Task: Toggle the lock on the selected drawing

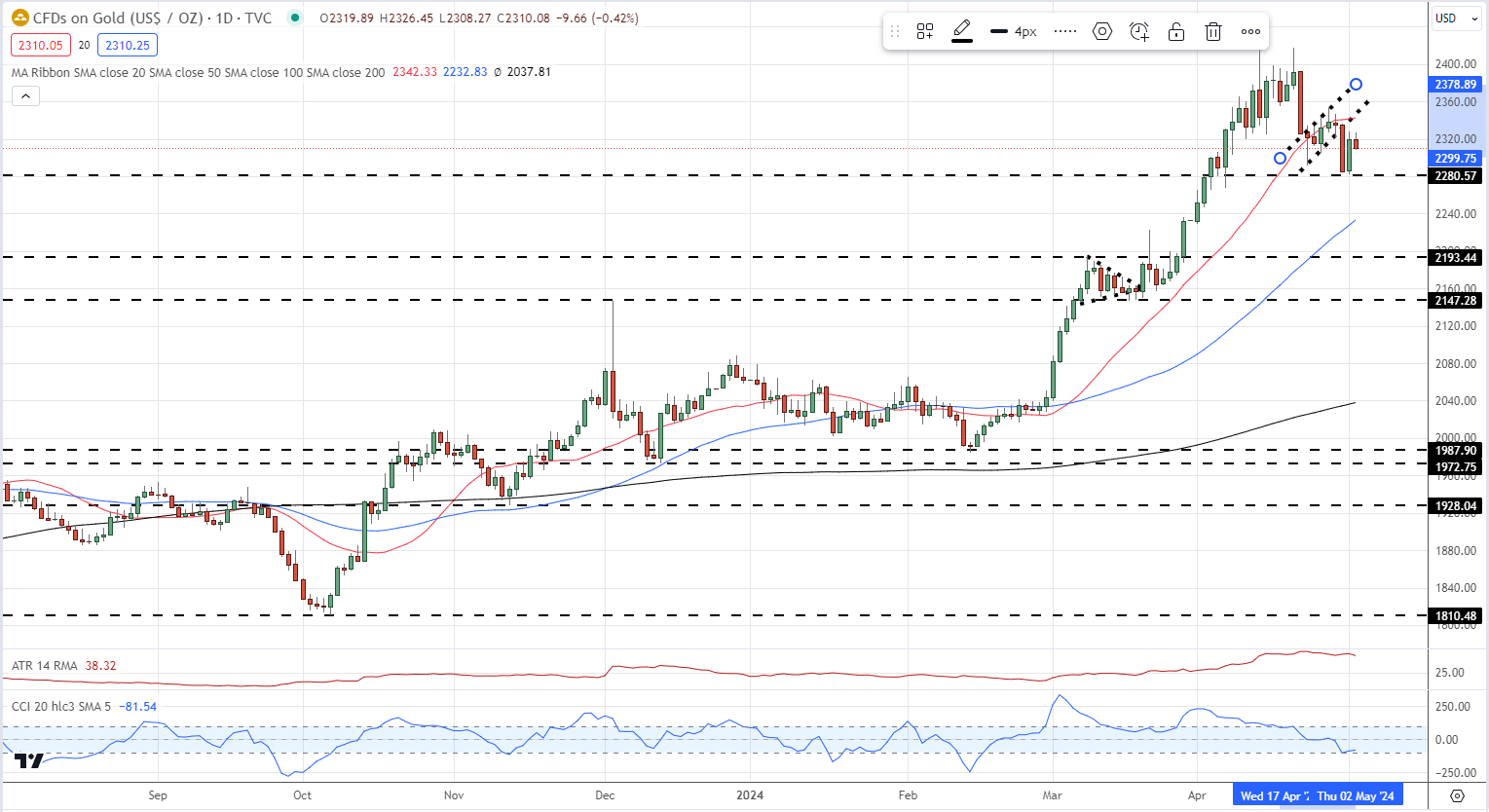Action: pyautogui.click(x=1176, y=31)
